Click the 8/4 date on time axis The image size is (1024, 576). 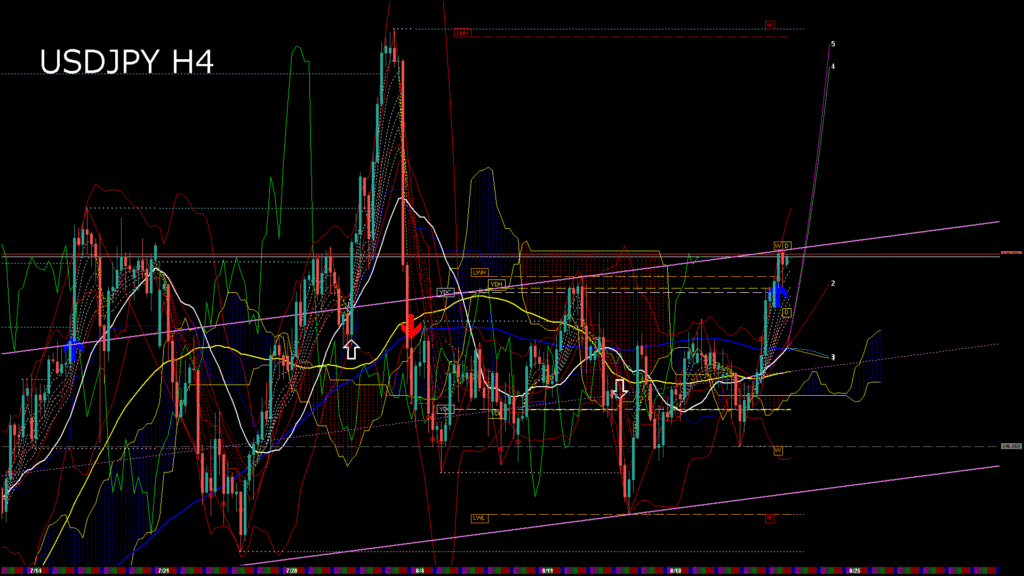(418, 570)
